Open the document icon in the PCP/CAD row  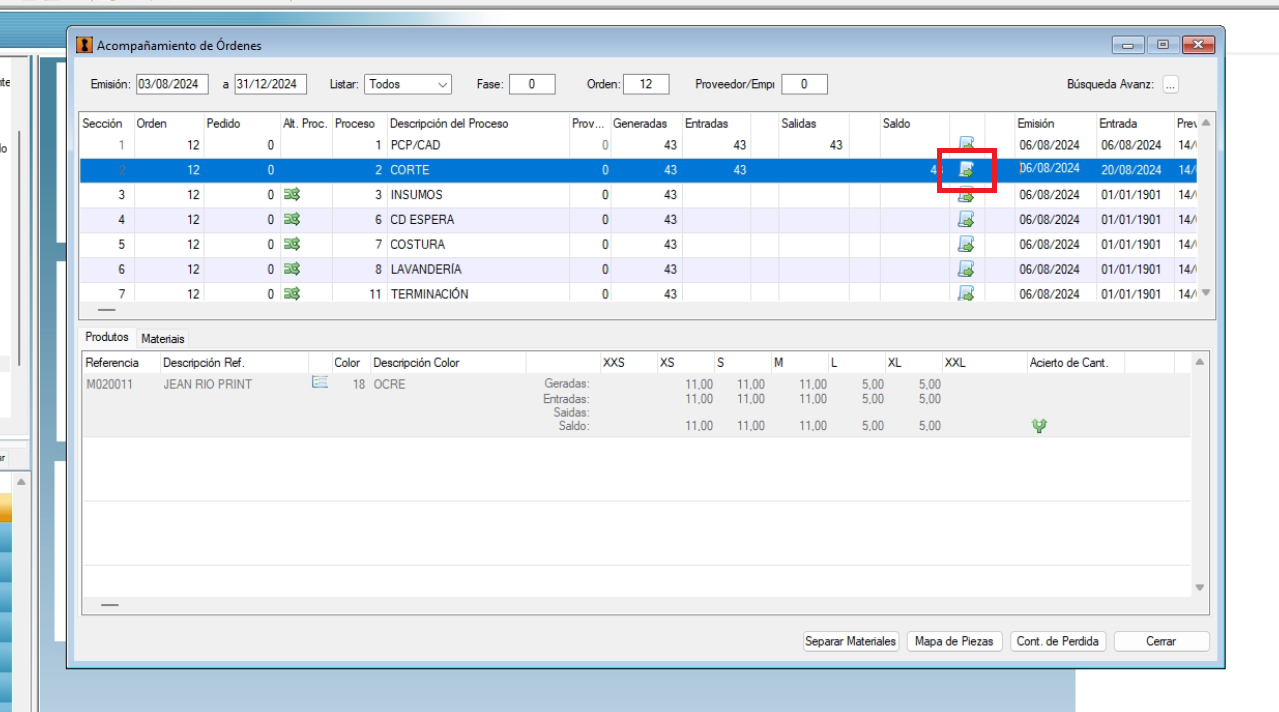966,145
